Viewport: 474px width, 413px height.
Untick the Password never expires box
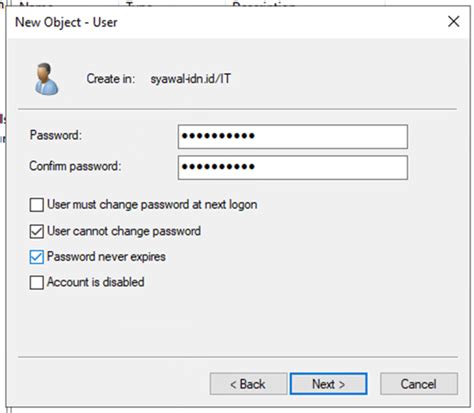coord(36,257)
